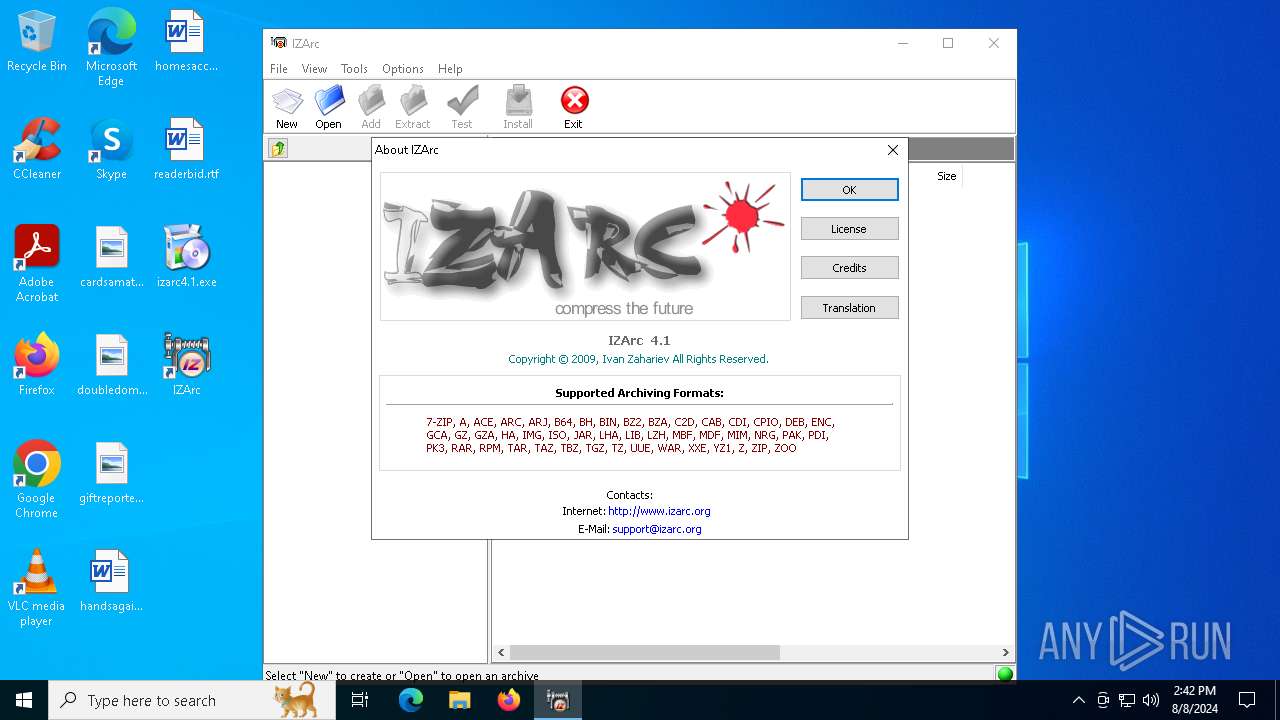Select readerbid.rtf desktop file
This screenshot has width=1280, height=720.
186,150
